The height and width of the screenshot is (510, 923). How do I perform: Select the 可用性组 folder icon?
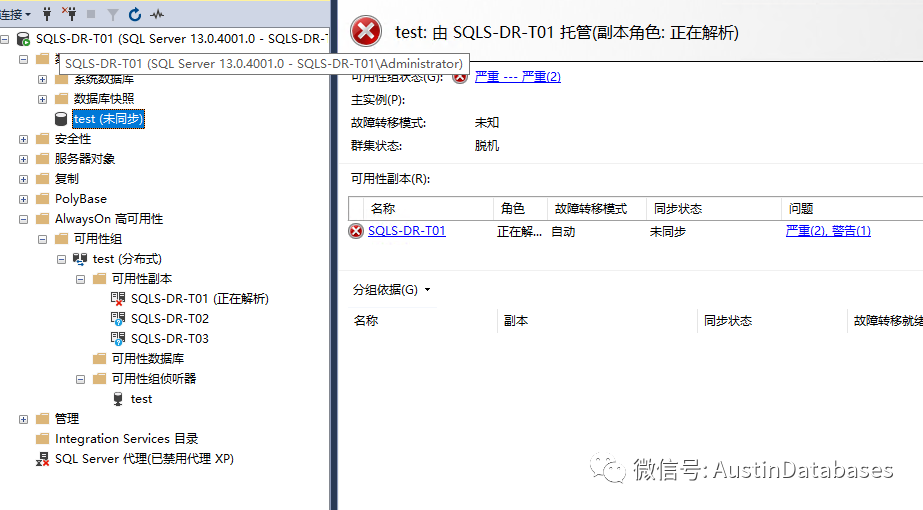point(62,239)
